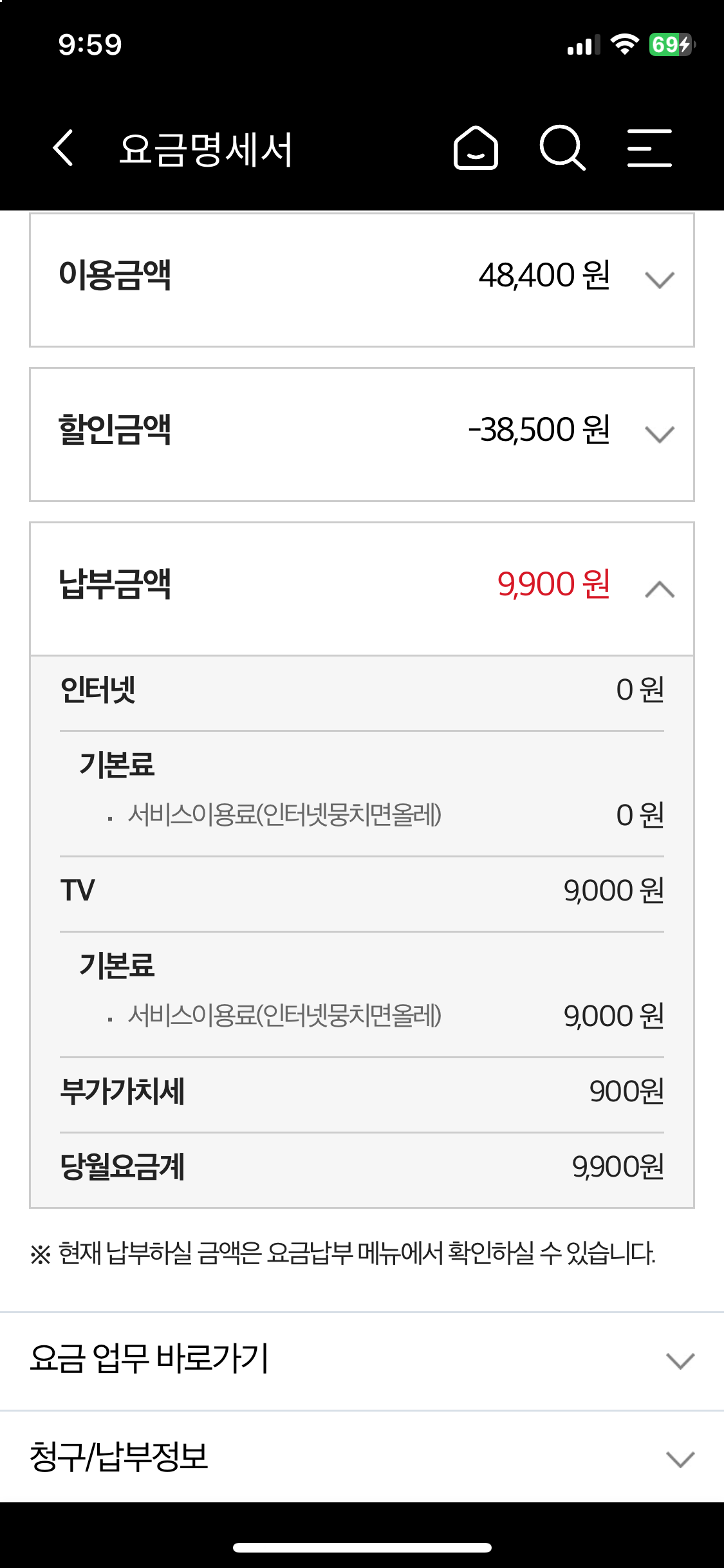Tap the 당월요금계 total row
This screenshot has width=724, height=1568.
click(362, 1166)
